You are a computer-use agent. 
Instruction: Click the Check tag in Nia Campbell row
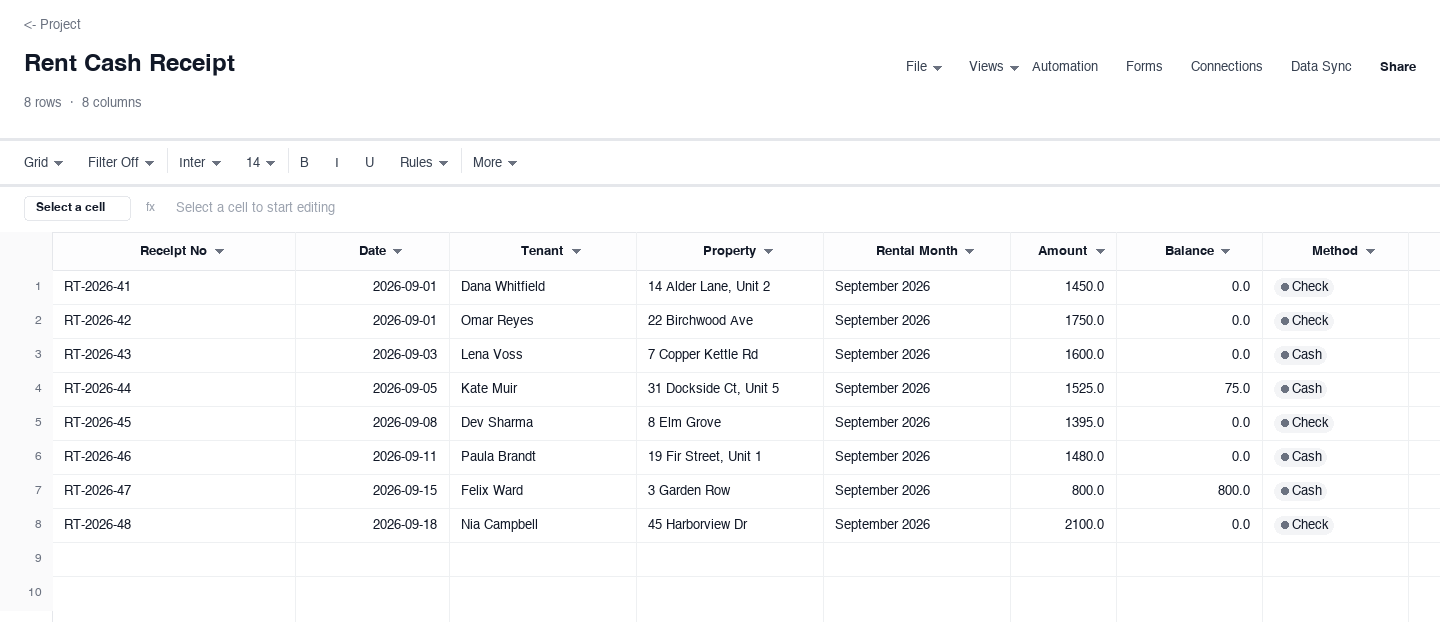(x=1304, y=525)
